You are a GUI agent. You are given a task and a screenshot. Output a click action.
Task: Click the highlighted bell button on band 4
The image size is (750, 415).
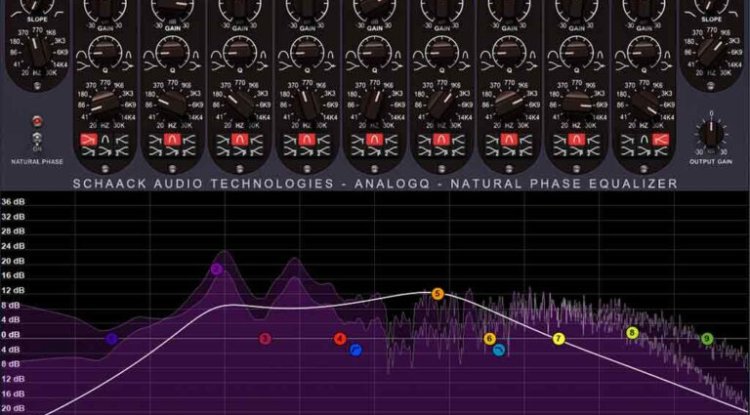(x=307, y=140)
